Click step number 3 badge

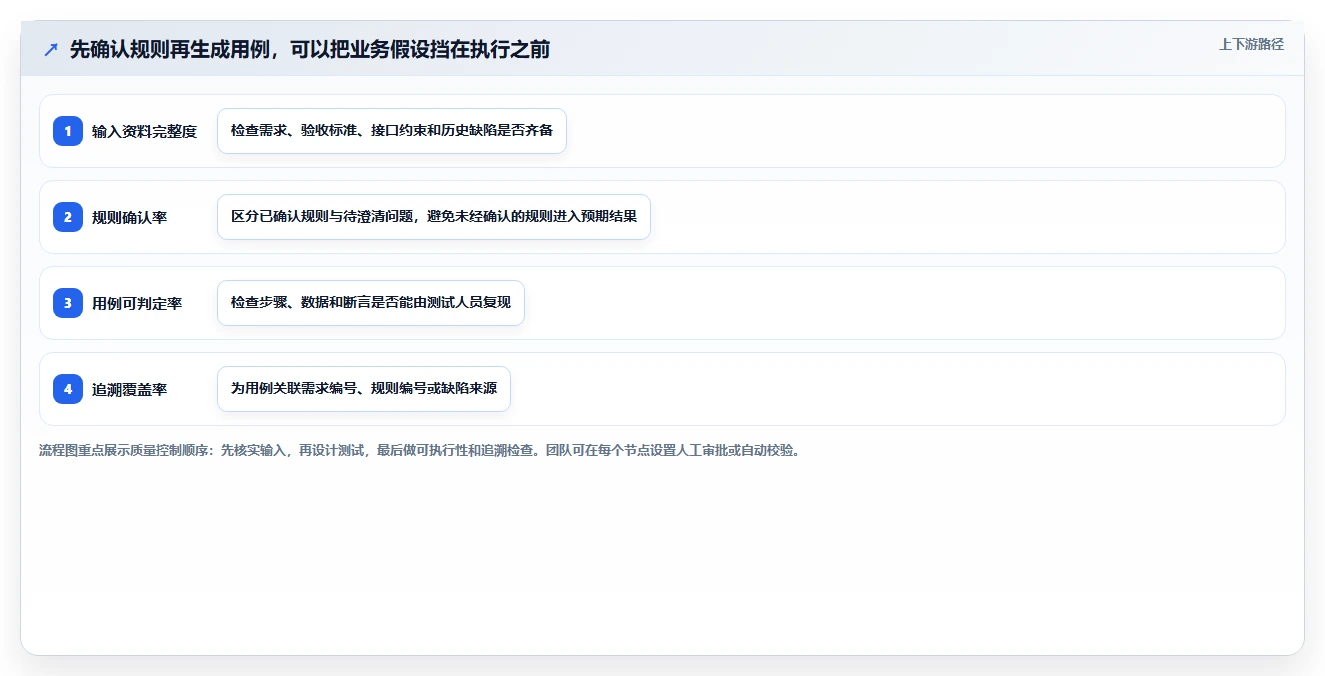[68, 303]
